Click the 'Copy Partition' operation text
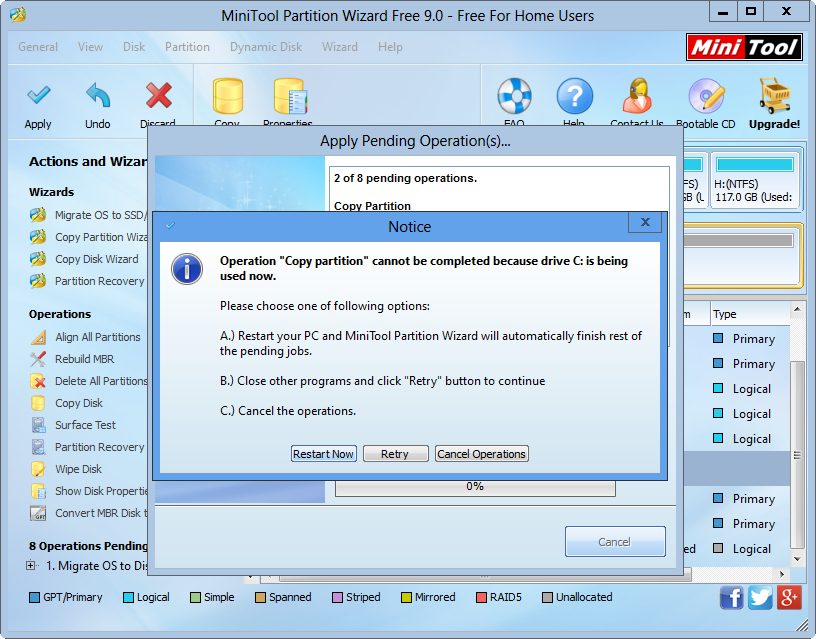This screenshot has width=816, height=639. coord(373,206)
